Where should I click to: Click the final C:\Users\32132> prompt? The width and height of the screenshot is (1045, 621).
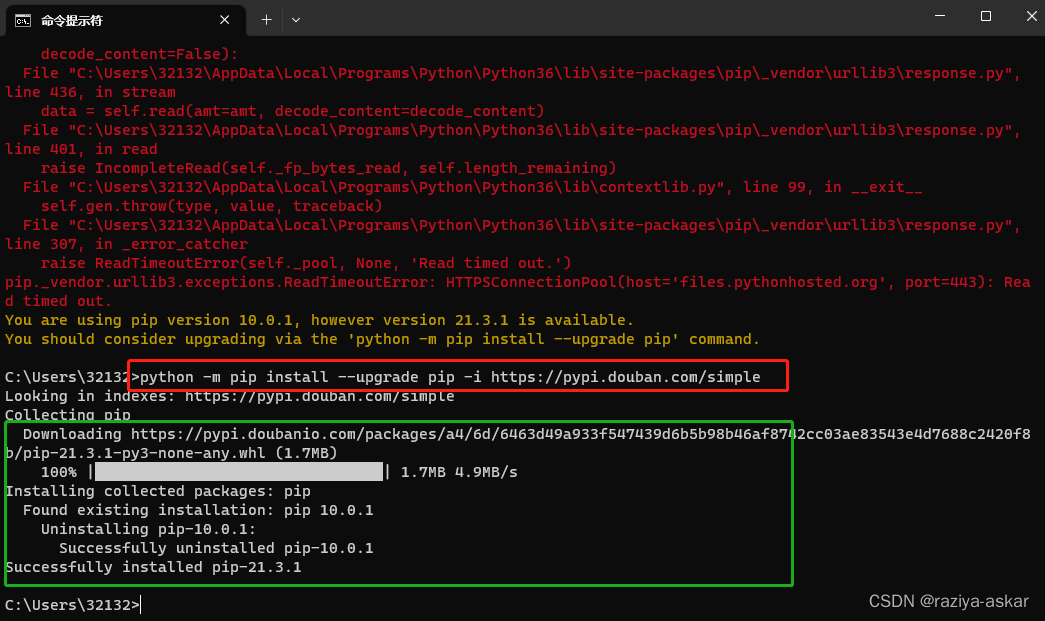[72, 605]
